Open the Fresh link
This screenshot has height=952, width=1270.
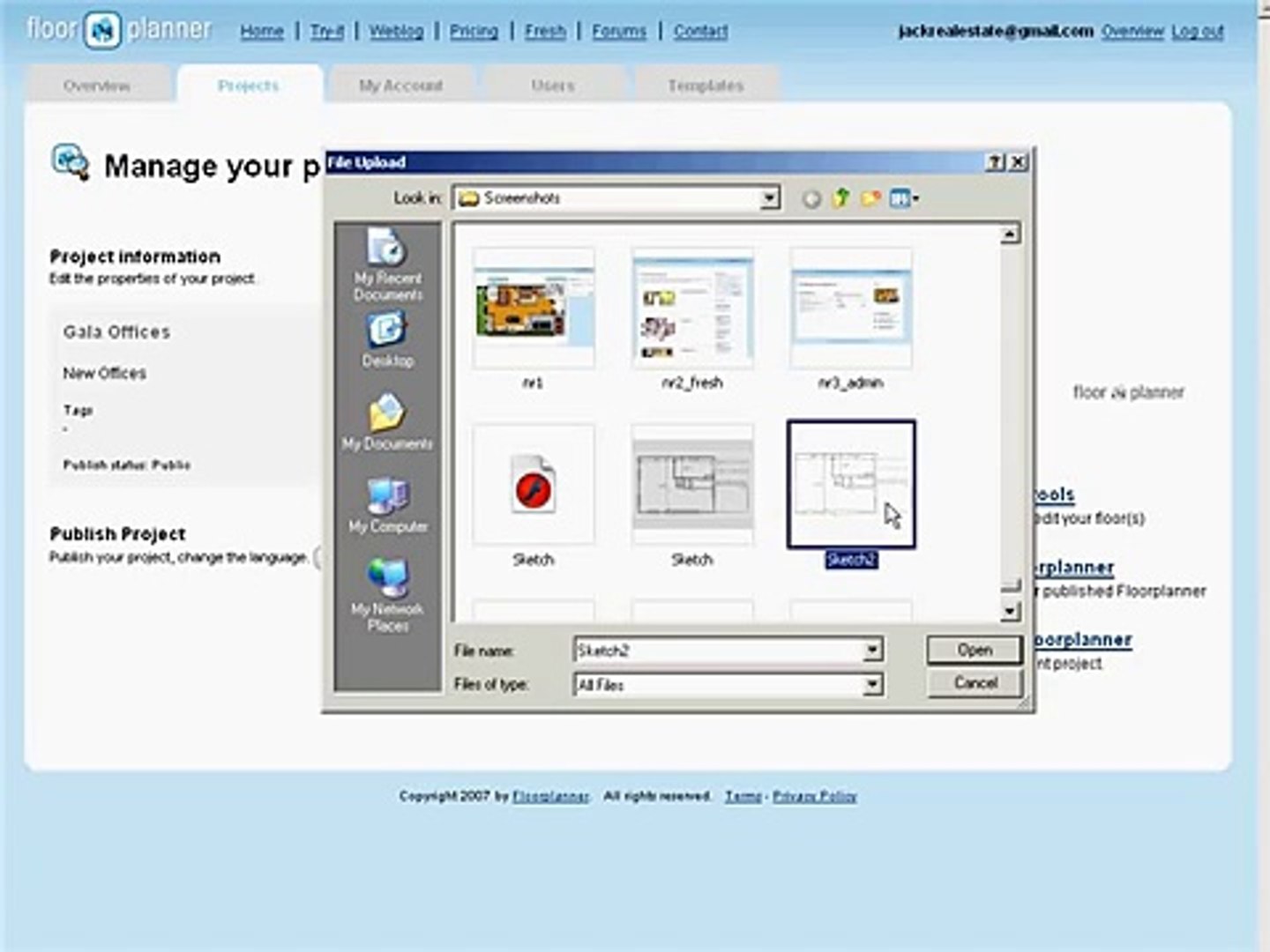[545, 31]
